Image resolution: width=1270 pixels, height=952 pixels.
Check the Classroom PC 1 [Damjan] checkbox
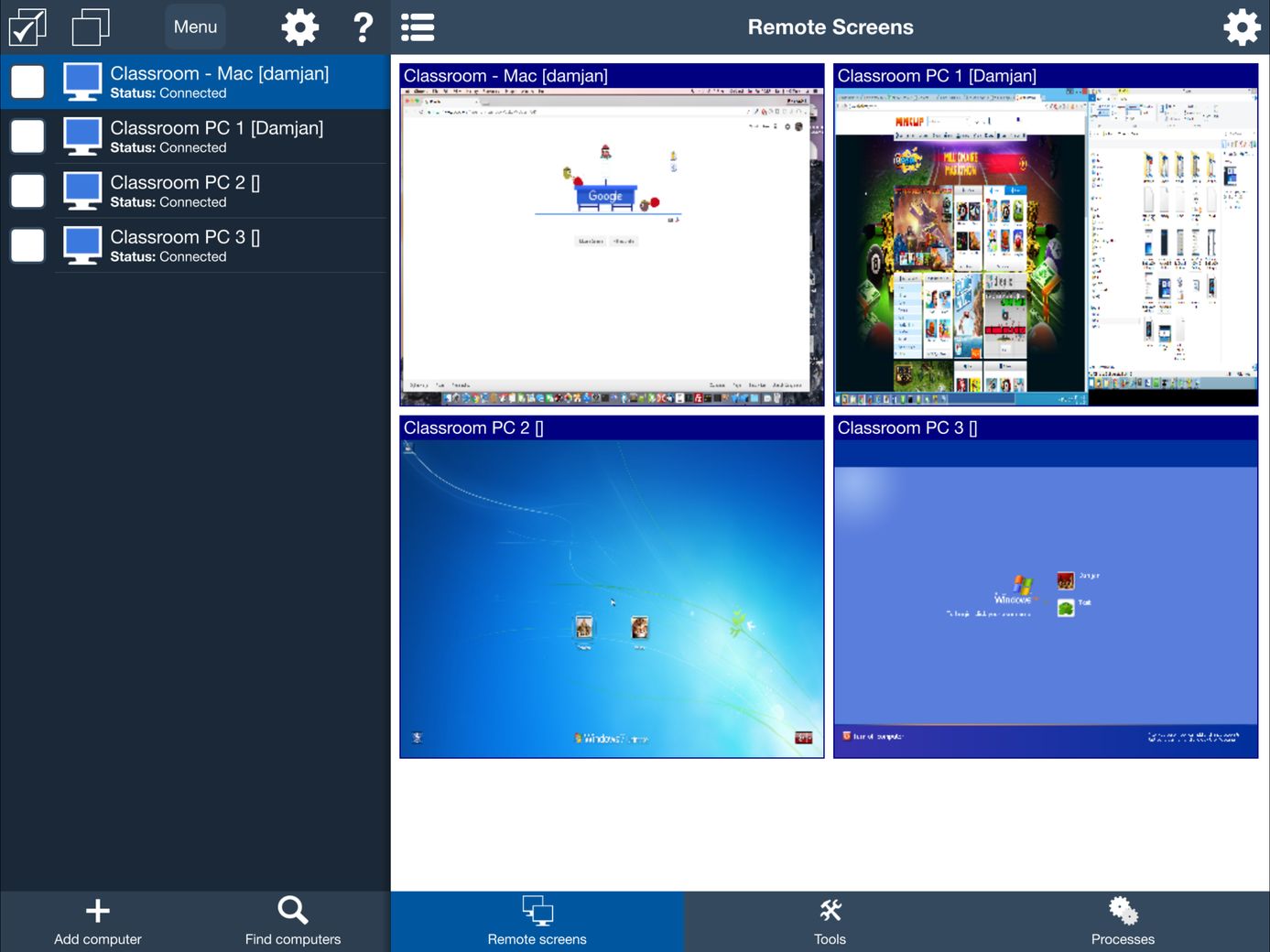tap(27, 136)
